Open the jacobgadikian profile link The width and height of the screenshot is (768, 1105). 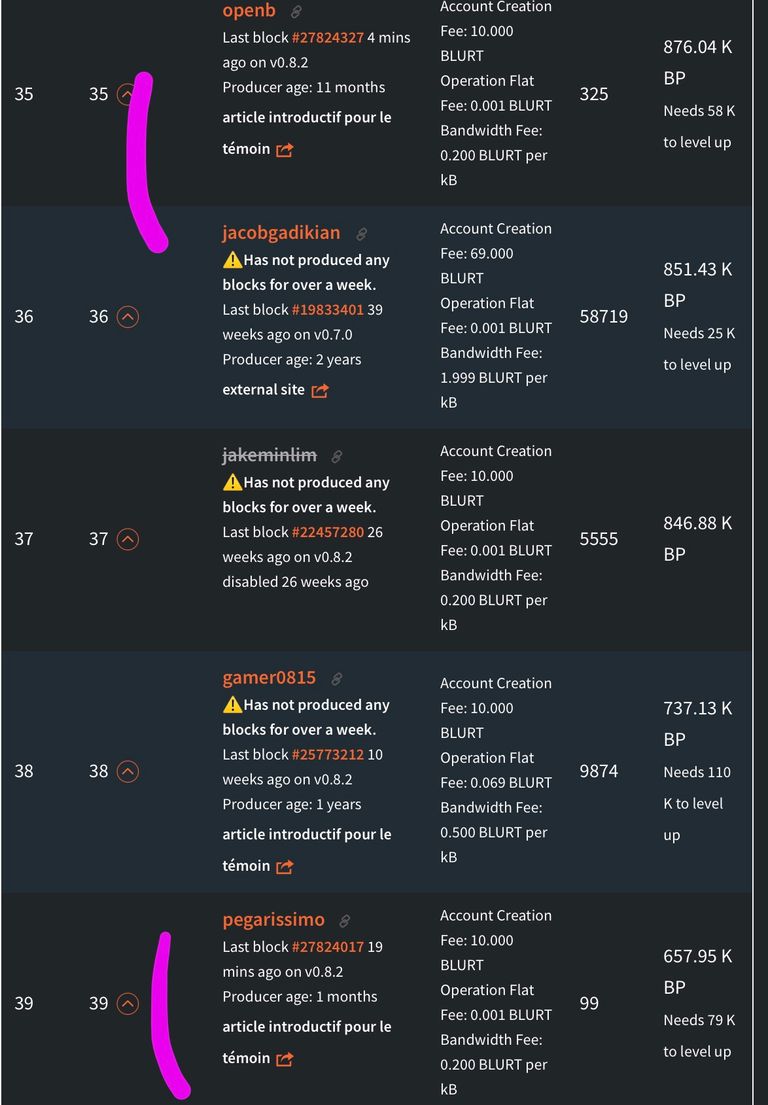point(281,233)
